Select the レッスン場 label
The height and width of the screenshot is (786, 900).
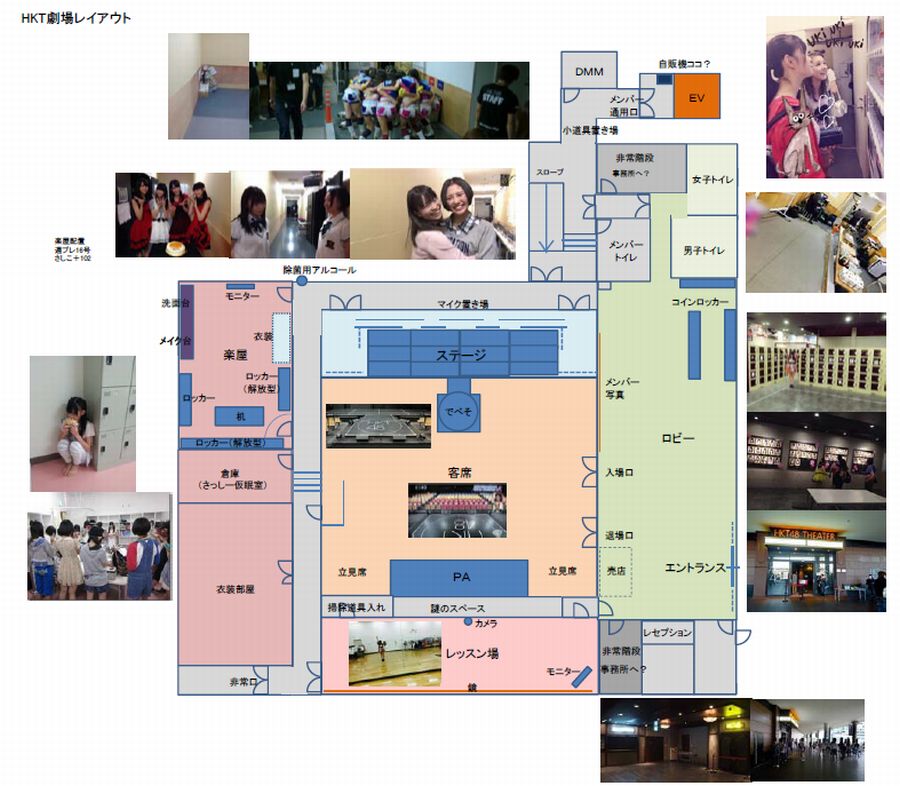[472, 653]
